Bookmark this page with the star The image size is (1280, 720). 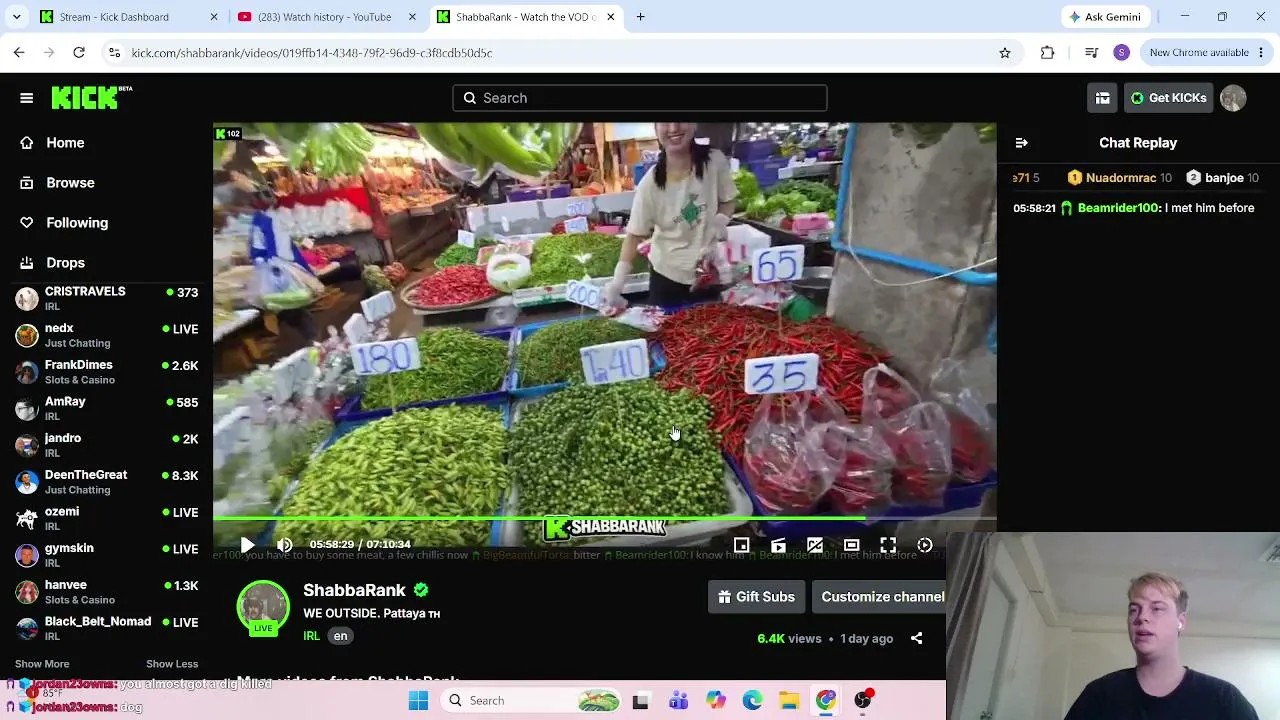(x=1005, y=53)
